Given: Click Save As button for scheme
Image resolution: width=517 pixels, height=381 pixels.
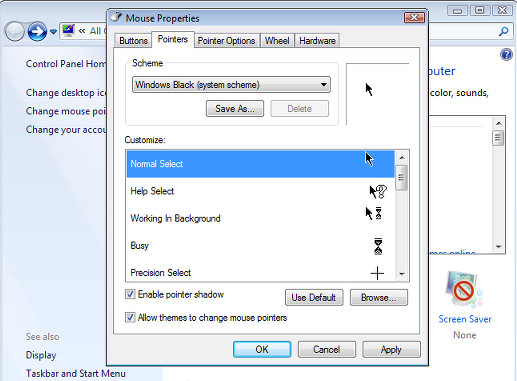Looking at the screenshot, I should point(235,109).
